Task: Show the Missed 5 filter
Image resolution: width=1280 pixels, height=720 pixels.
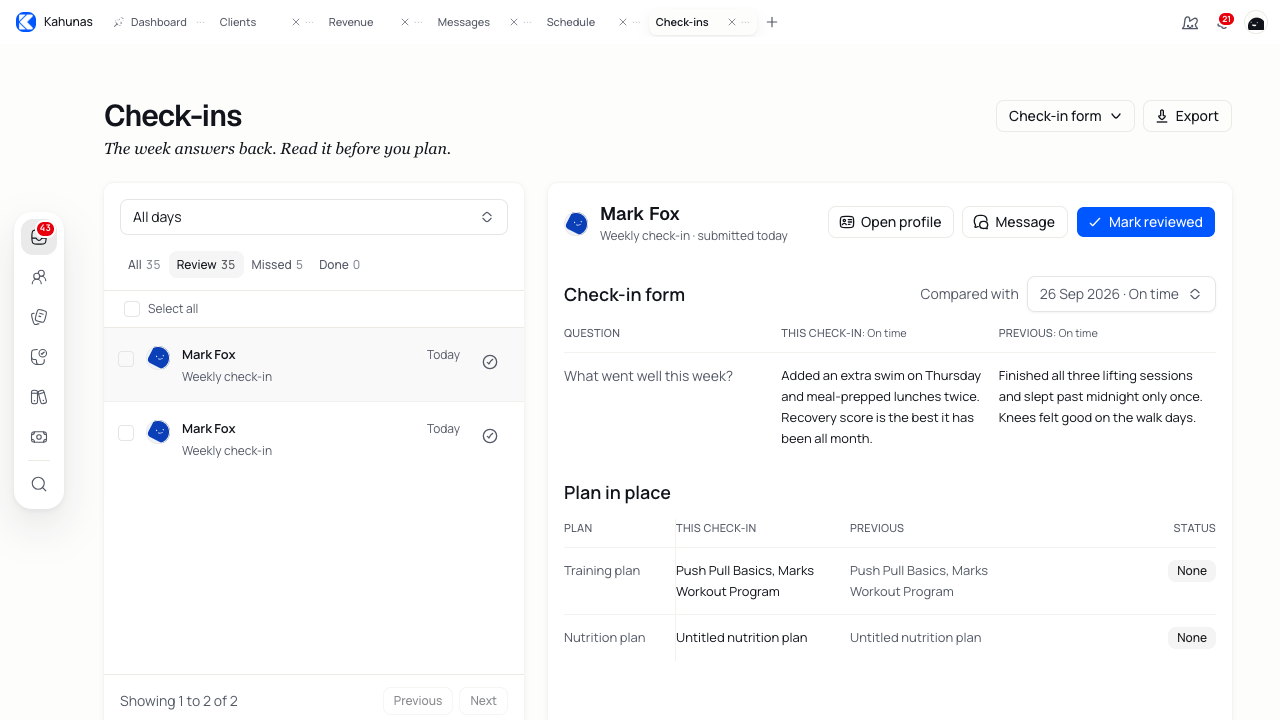Action: click(x=277, y=265)
